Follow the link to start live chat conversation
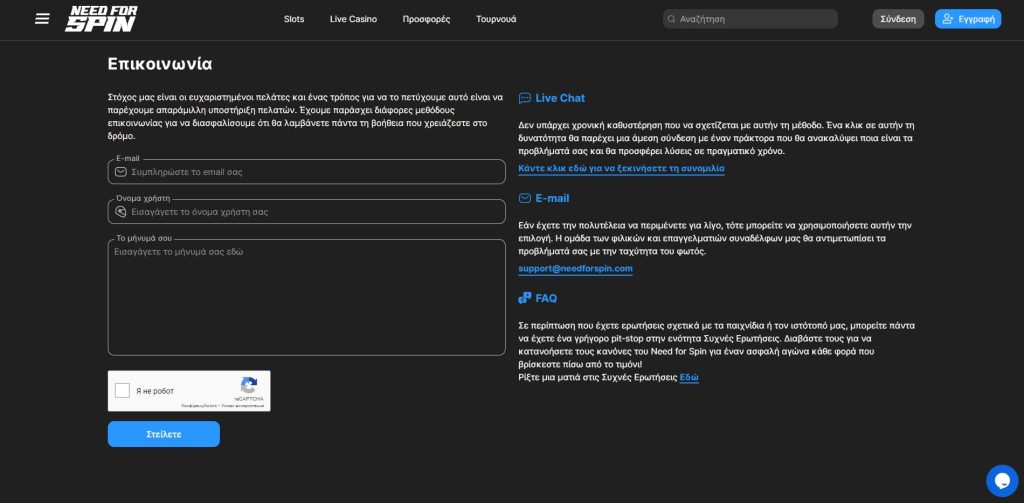The width and height of the screenshot is (1024, 503). 621,169
